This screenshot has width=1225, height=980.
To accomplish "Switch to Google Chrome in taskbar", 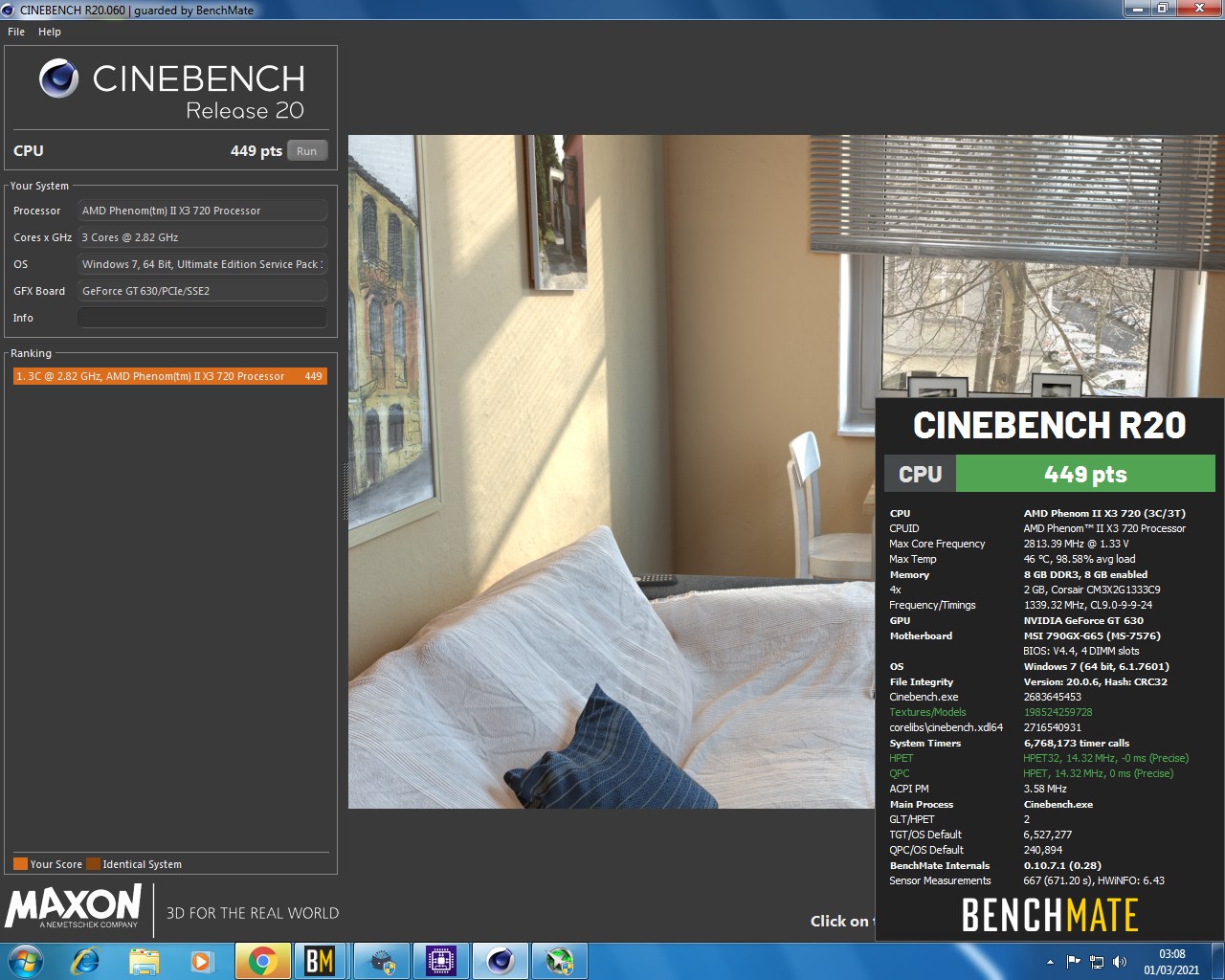I will 263,961.
